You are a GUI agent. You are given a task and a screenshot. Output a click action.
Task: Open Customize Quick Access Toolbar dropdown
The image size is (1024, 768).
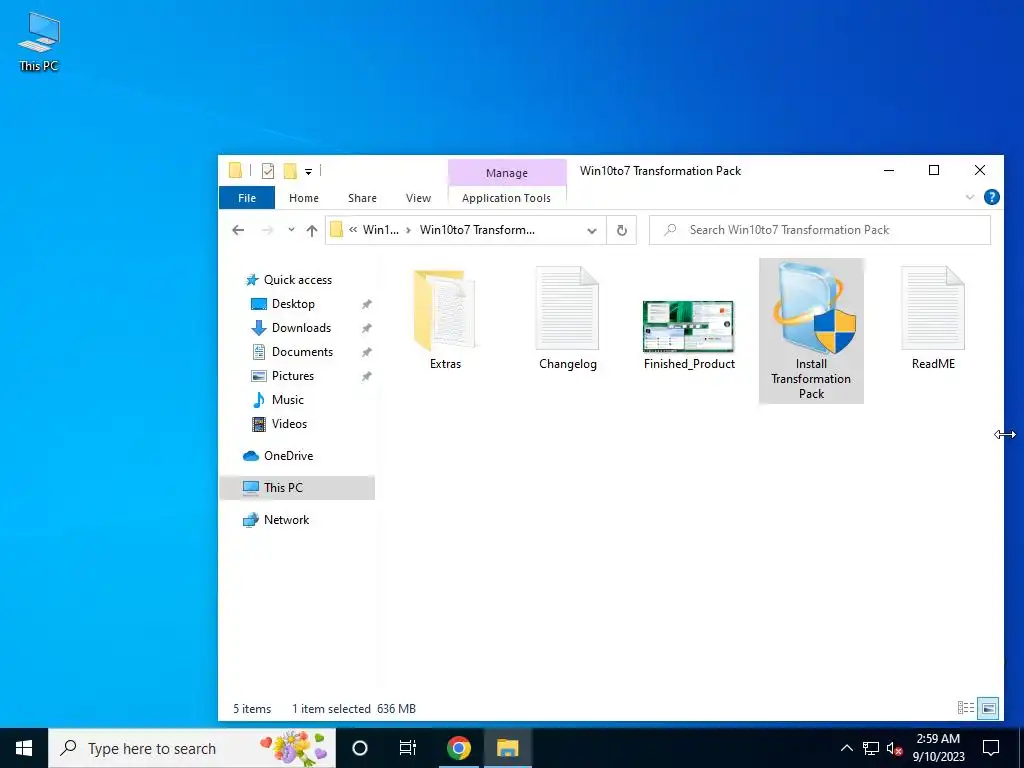[x=308, y=172]
